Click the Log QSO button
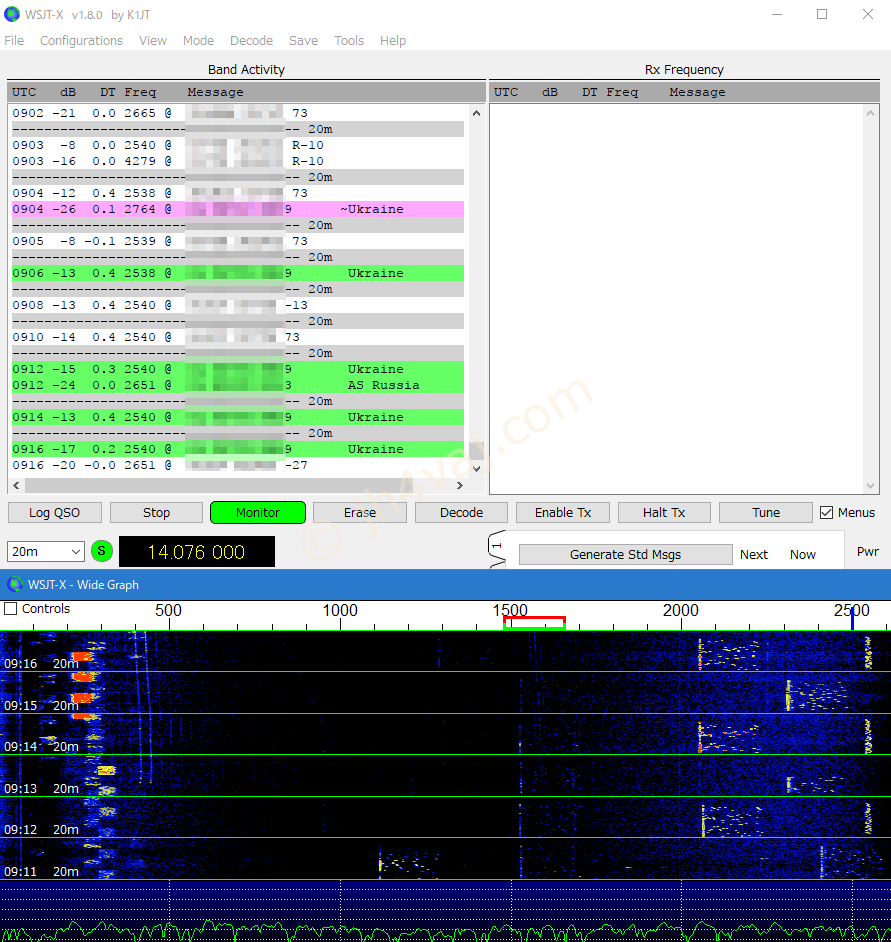Viewport: 891px width, 942px height. pyautogui.click(x=55, y=512)
